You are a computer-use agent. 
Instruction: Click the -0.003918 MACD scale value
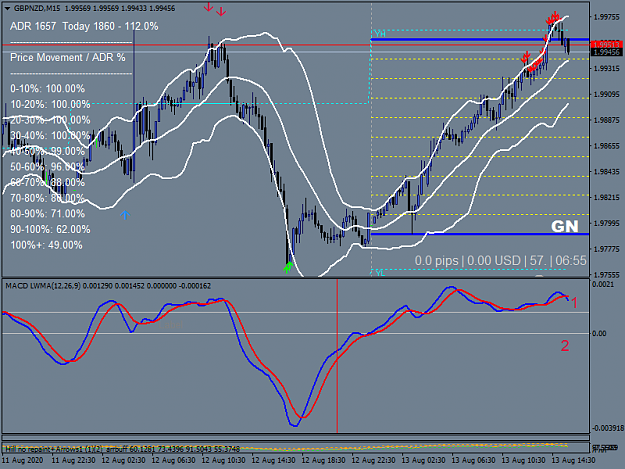click(x=608, y=428)
